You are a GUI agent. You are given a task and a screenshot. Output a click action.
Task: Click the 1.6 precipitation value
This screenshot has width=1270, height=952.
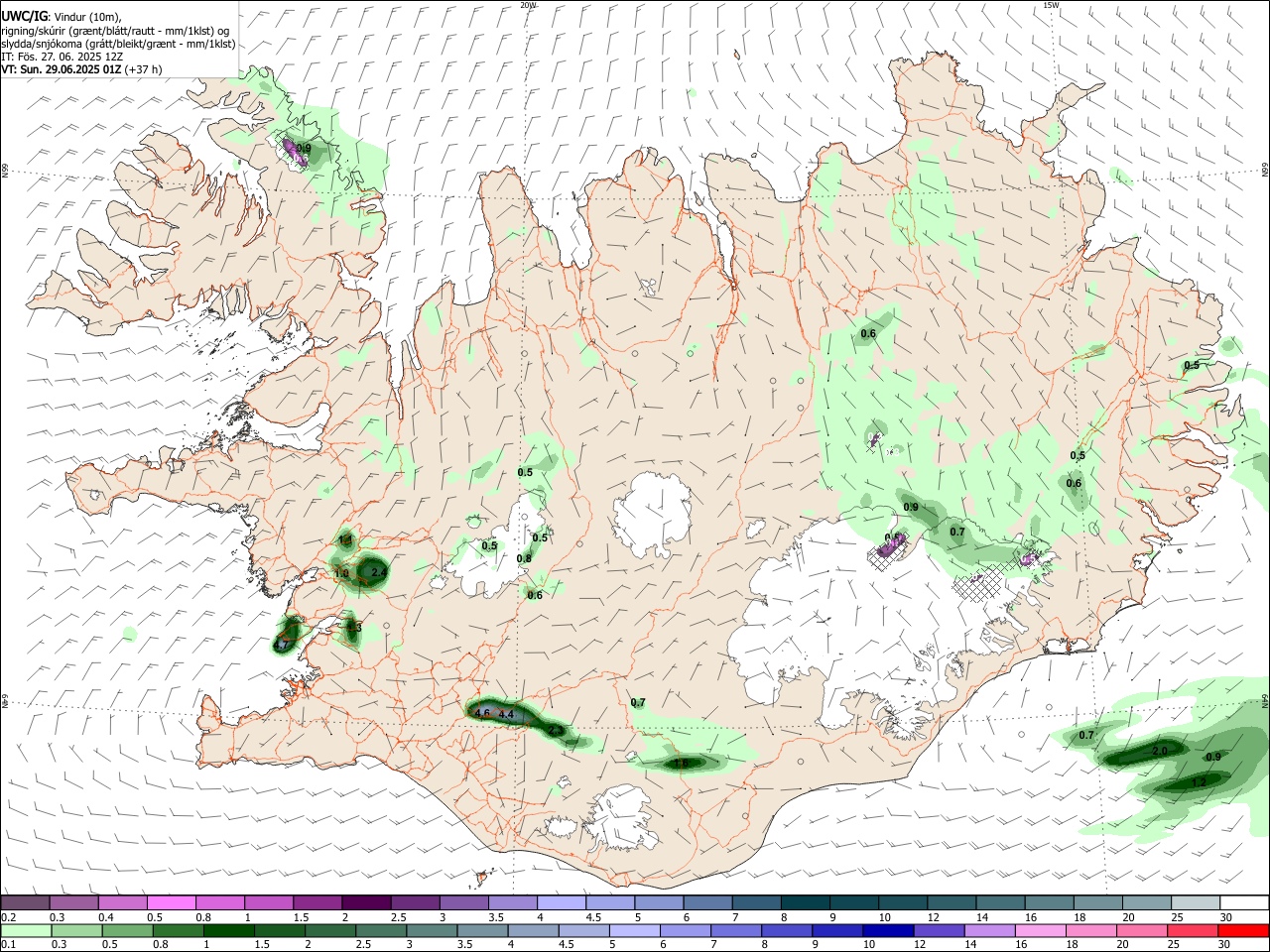(681, 764)
